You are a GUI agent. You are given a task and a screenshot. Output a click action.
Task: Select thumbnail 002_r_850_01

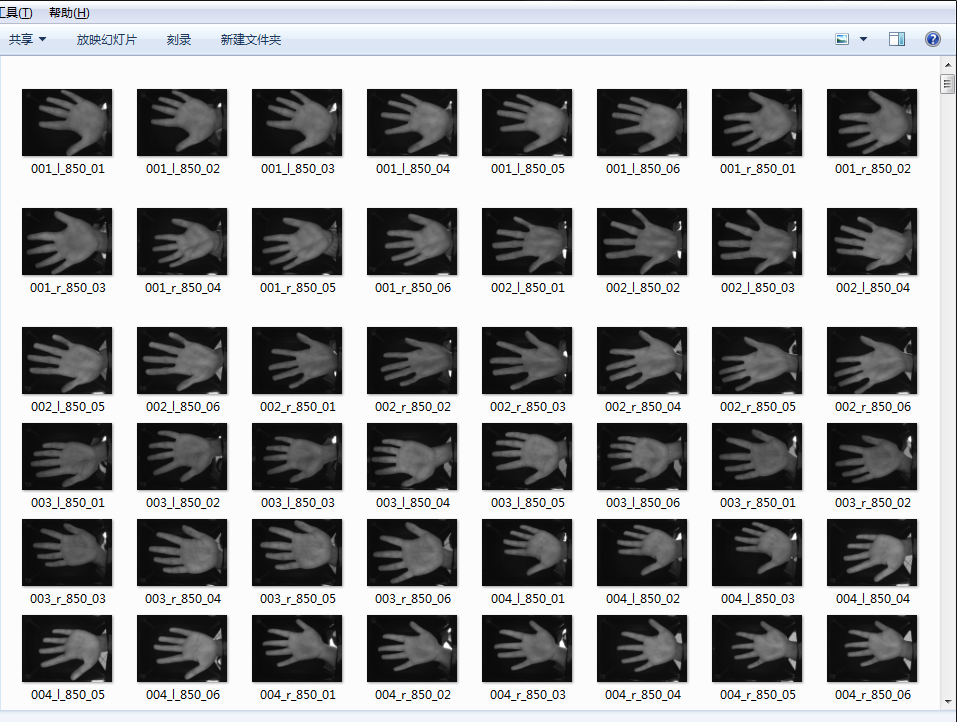point(297,361)
